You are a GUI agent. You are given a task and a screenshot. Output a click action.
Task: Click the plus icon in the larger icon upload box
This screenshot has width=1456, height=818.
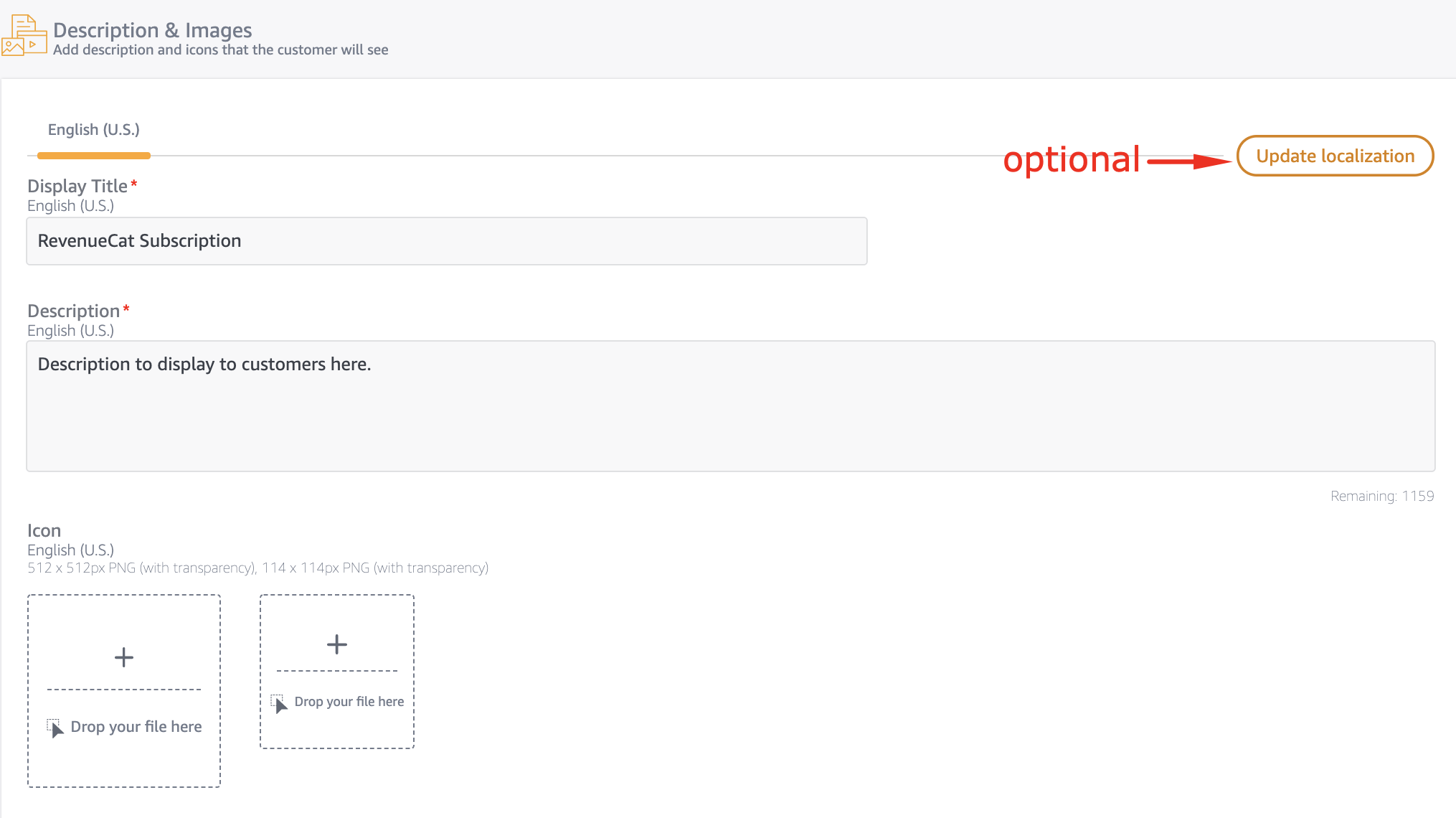click(x=124, y=657)
